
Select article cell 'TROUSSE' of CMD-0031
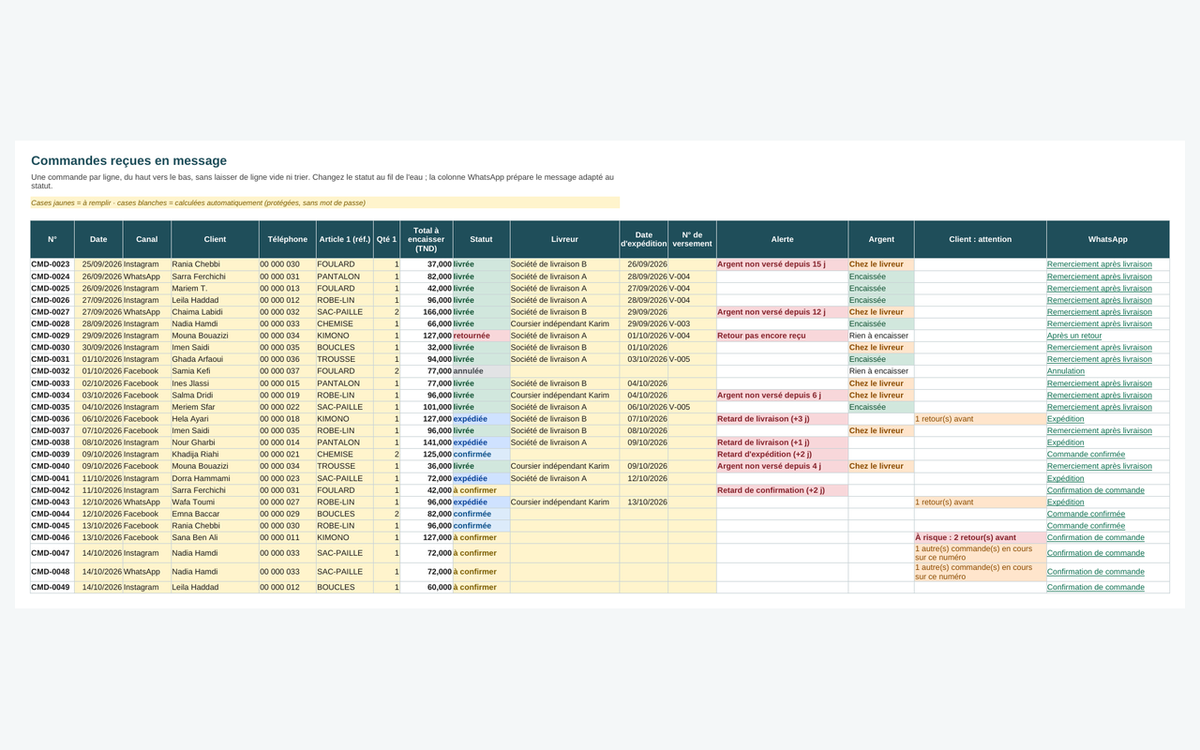(344, 359)
